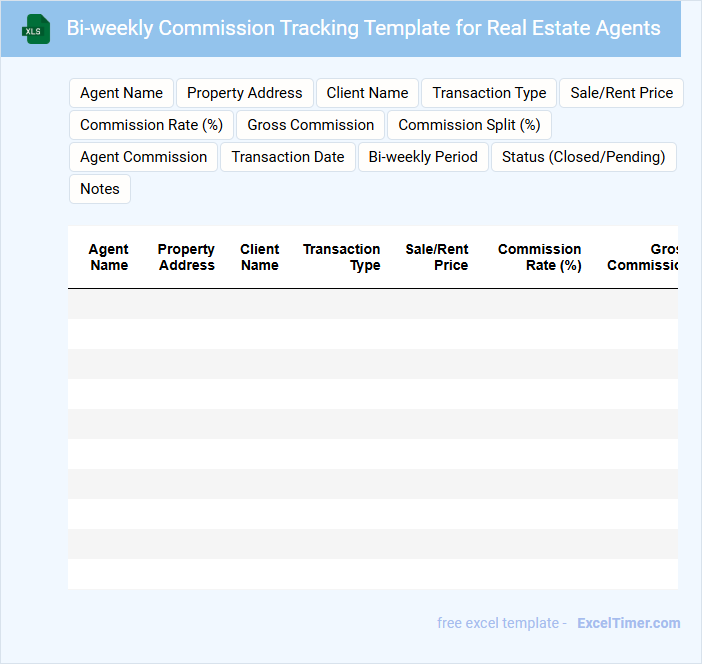Click the Agent Name column header
Viewport: 702px width, 664px height.
point(108,257)
